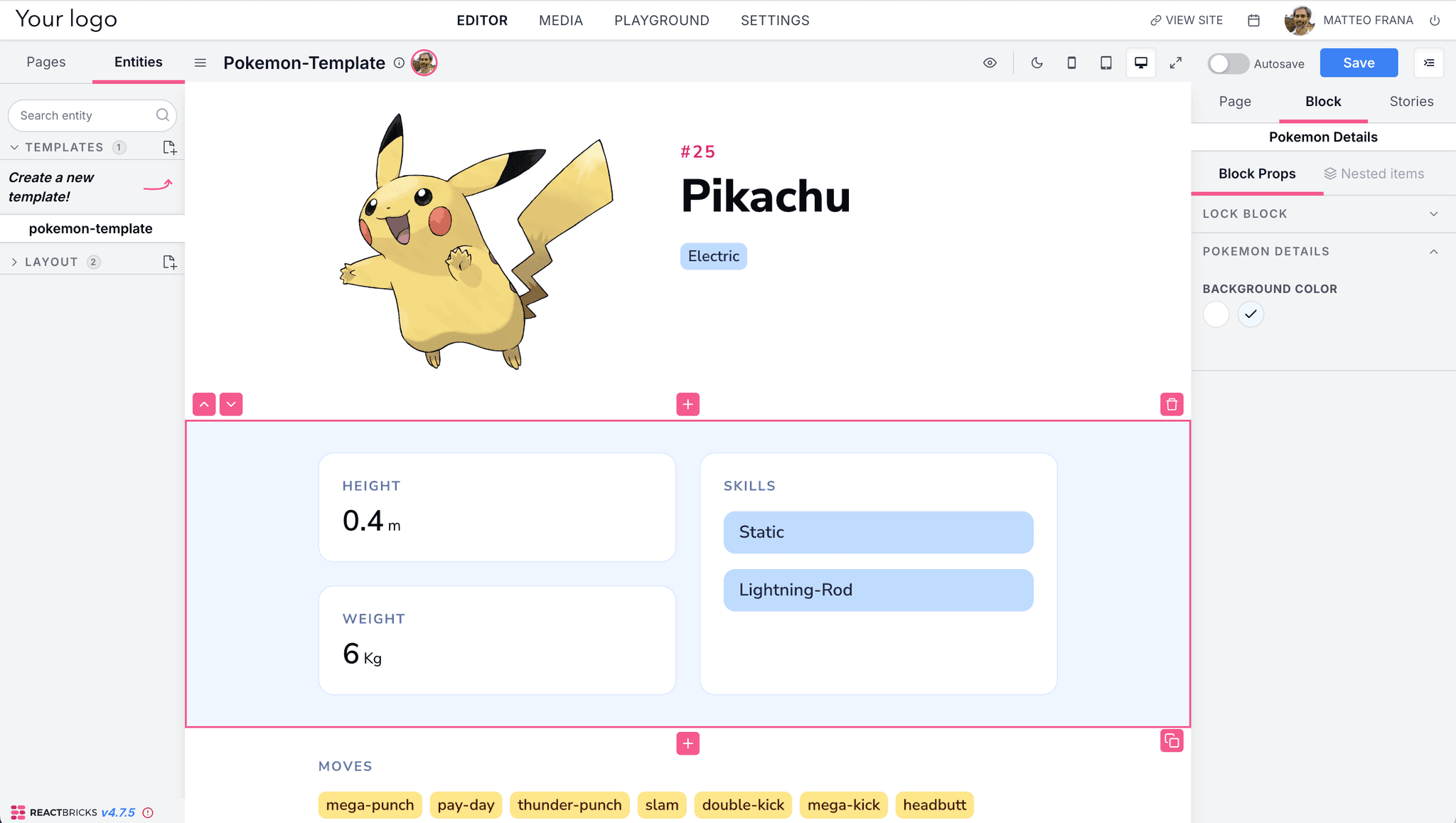Enable dark mode with the moon icon

[1037, 63]
